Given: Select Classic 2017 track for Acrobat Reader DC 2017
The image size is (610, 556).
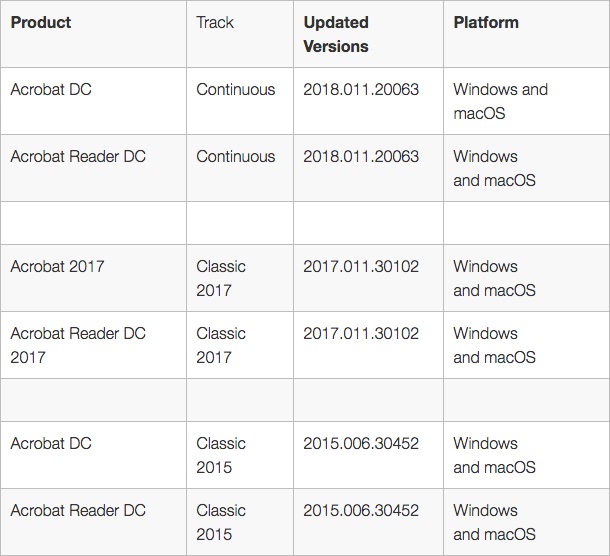Looking at the screenshot, I should point(221,345).
